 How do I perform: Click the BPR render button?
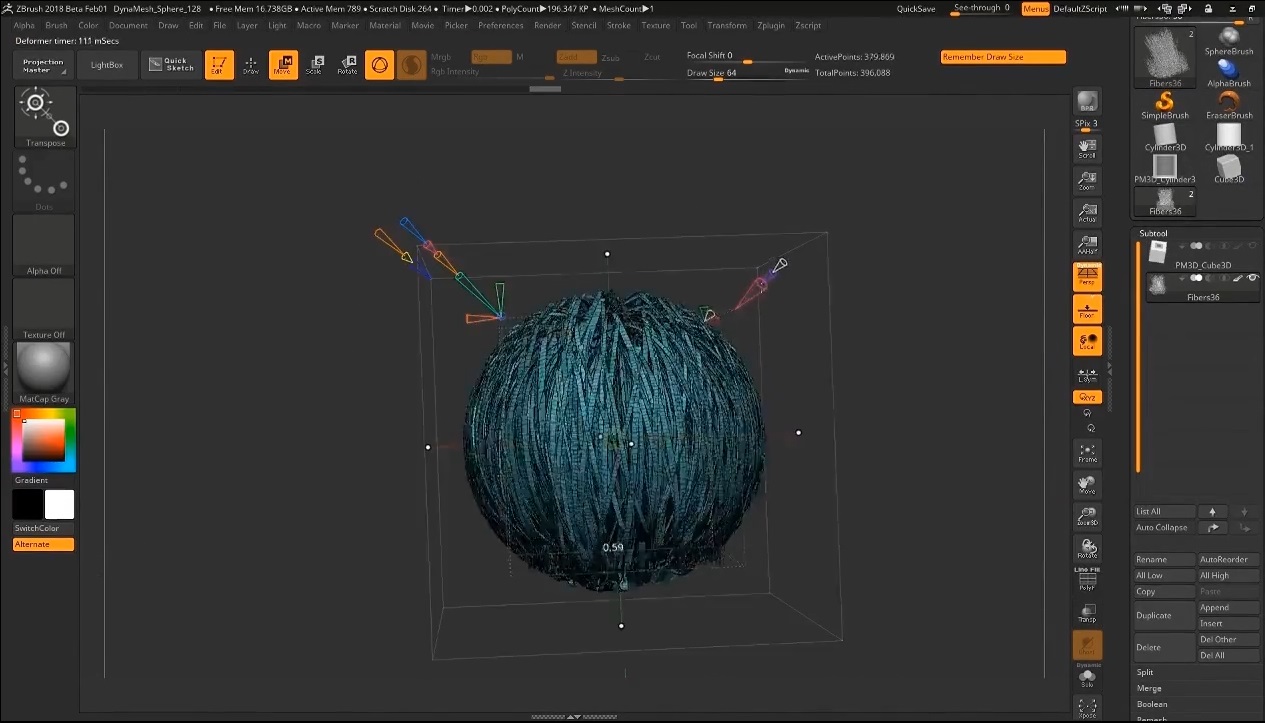(1087, 101)
